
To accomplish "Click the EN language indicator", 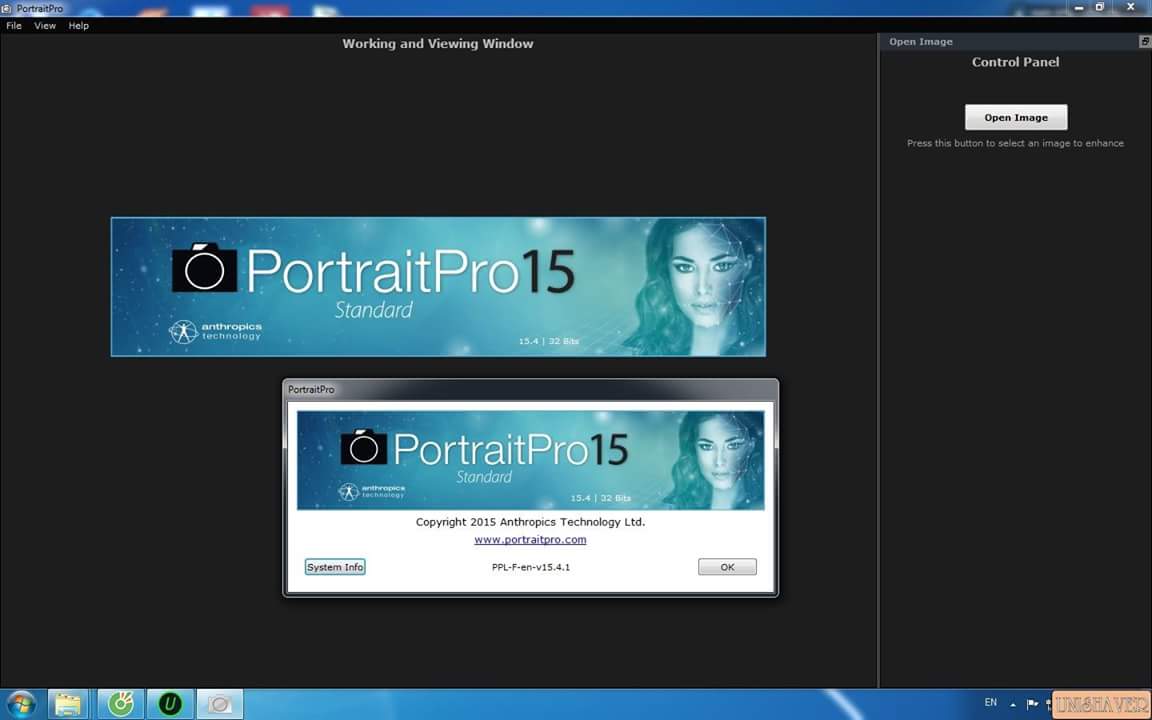I will click(990, 703).
